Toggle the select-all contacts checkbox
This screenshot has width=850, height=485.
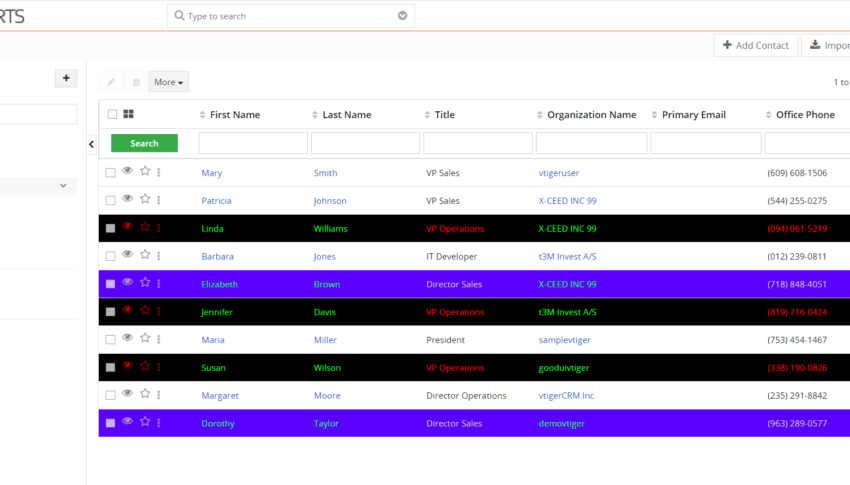[x=112, y=114]
